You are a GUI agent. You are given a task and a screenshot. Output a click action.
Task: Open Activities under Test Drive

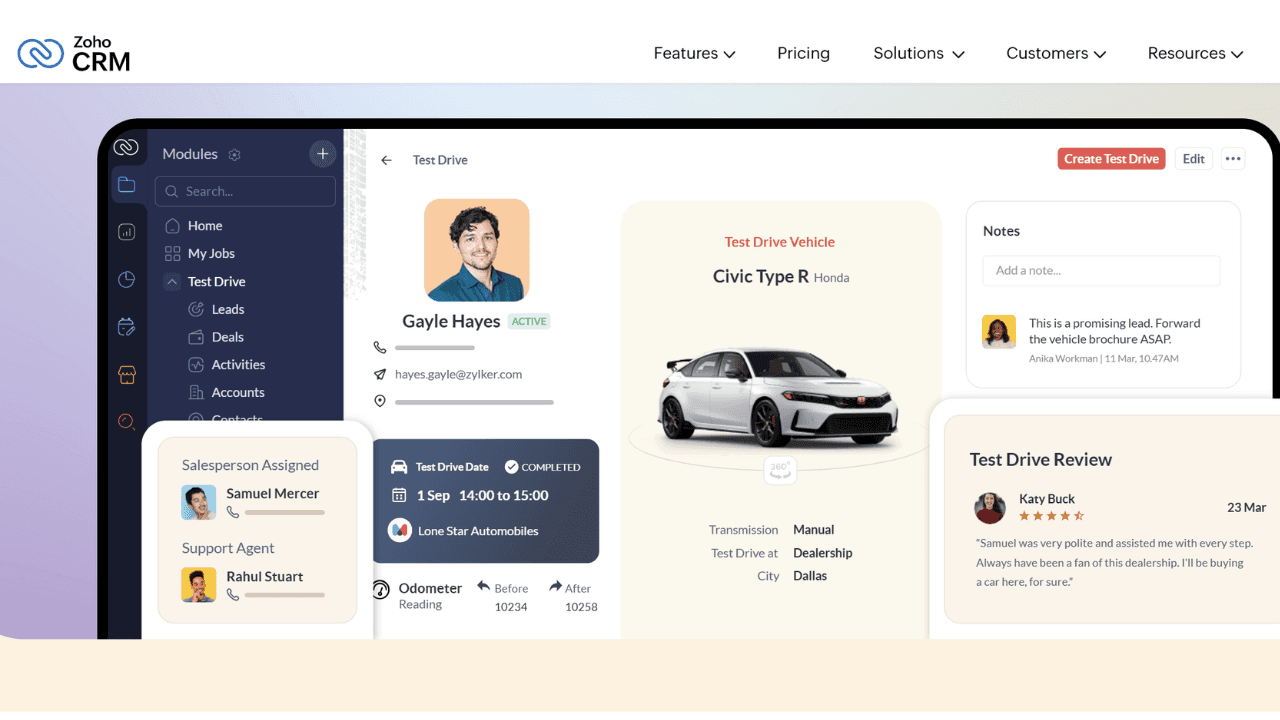click(238, 365)
